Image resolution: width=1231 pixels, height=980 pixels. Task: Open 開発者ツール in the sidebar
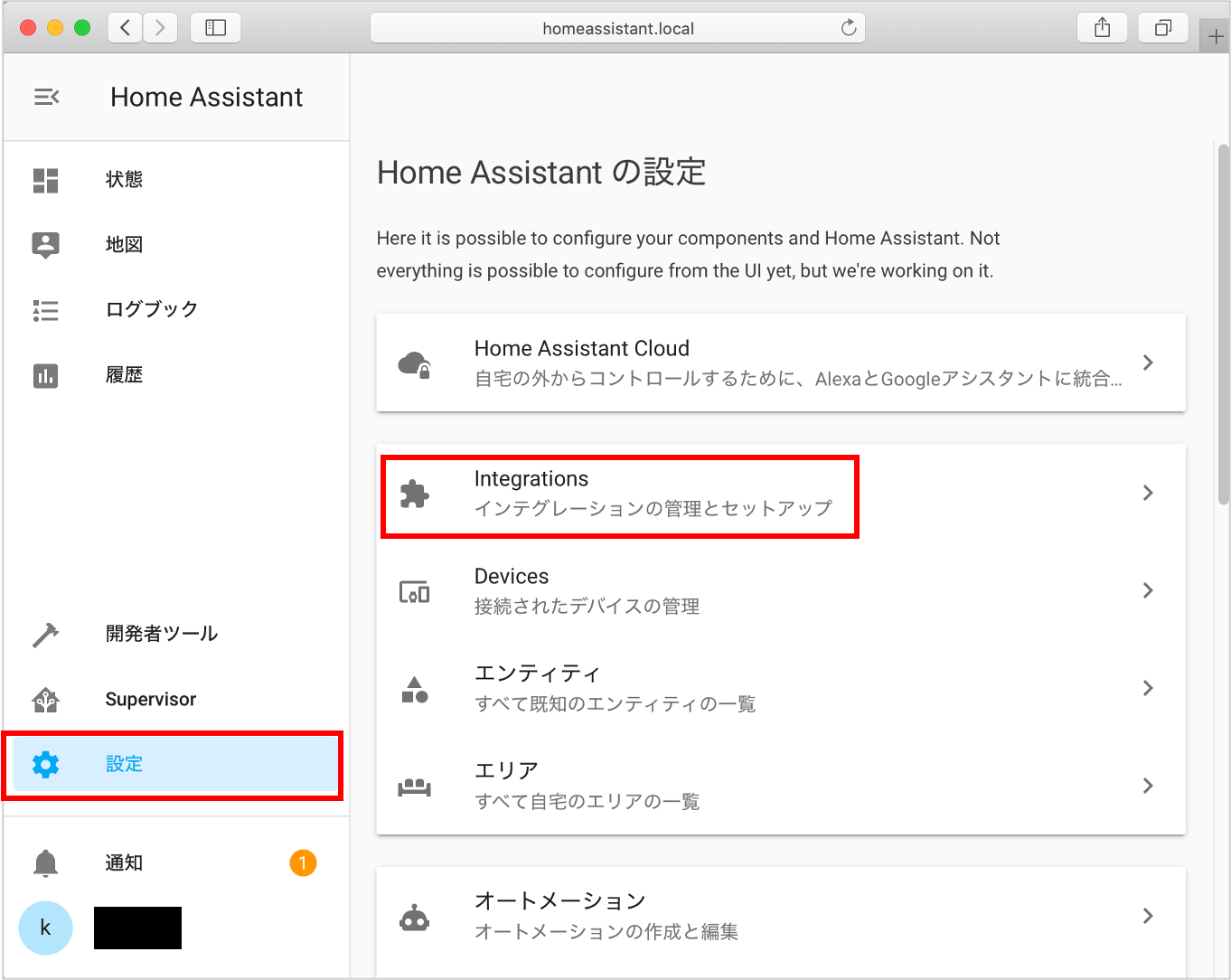pyautogui.click(x=162, y=634)
